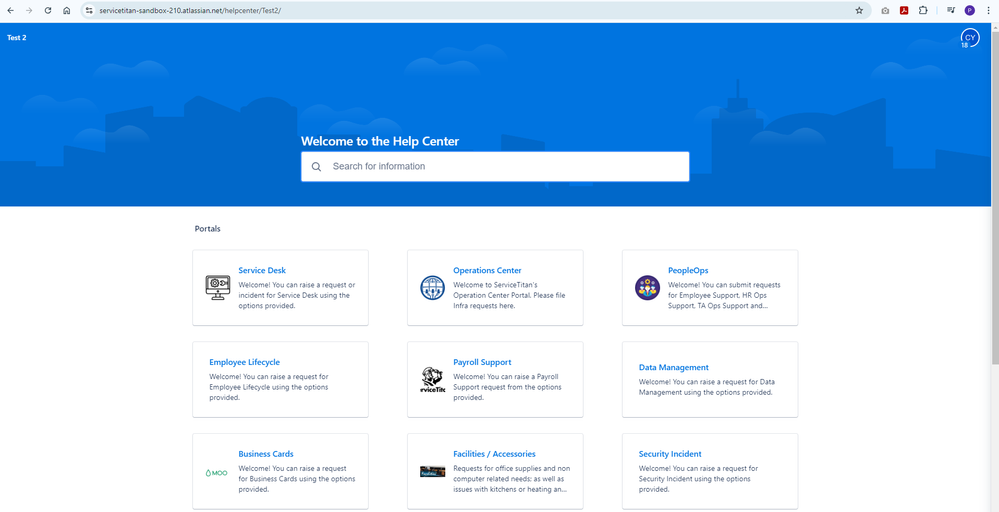Click the Facilities / Accessories thumbnail icon

(433, 472)
